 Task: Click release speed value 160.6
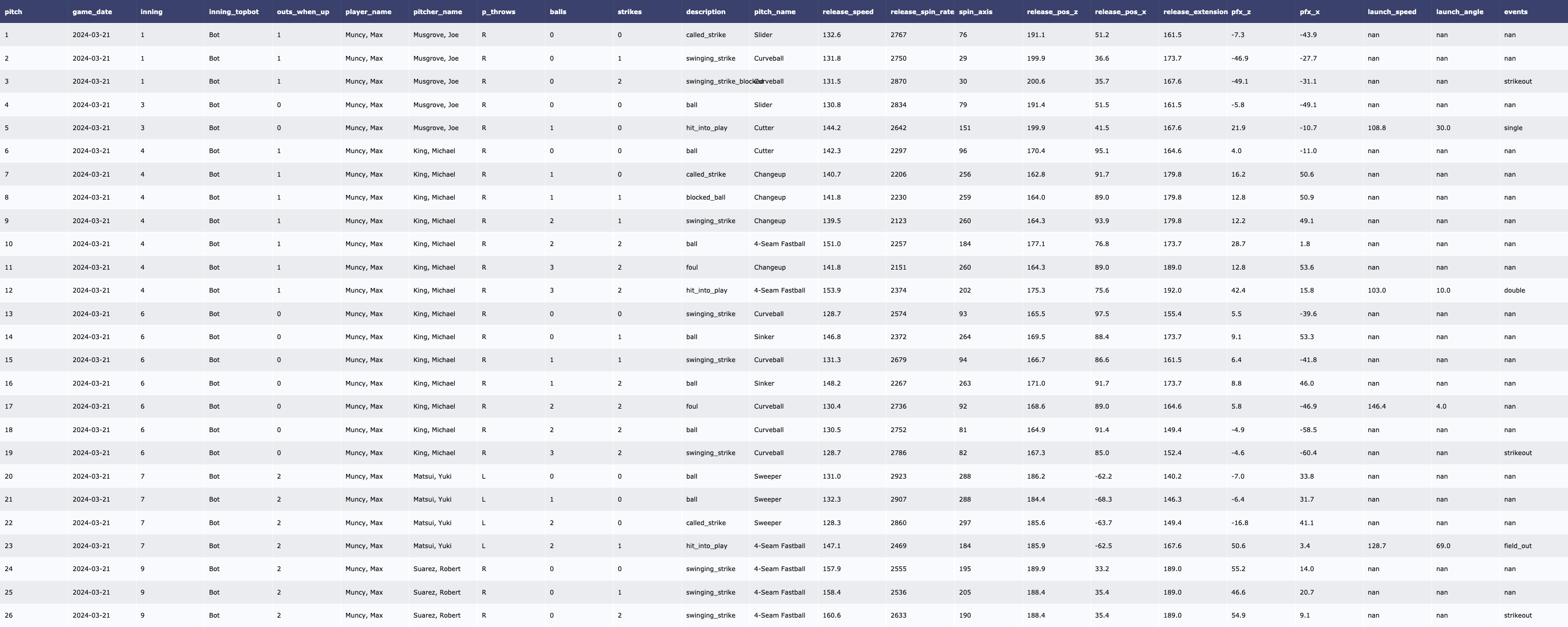pos(831,616)
